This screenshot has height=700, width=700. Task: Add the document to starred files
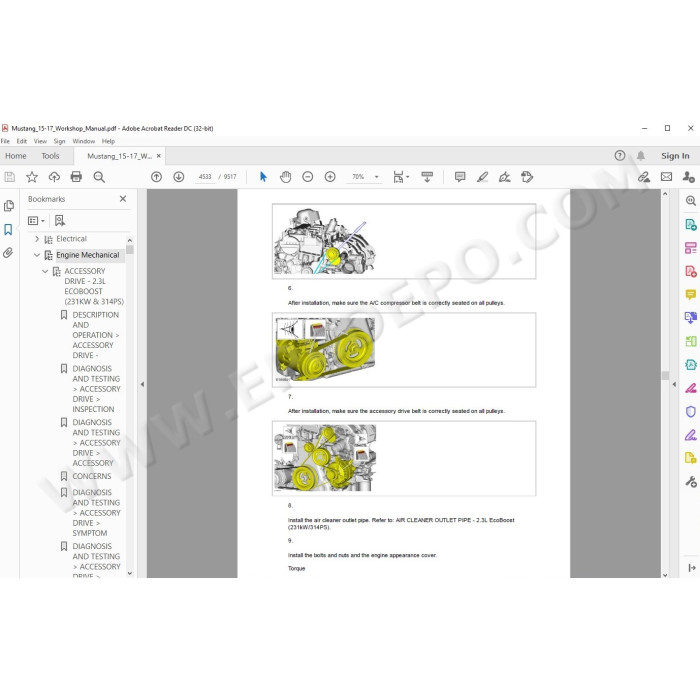[32, 177]
